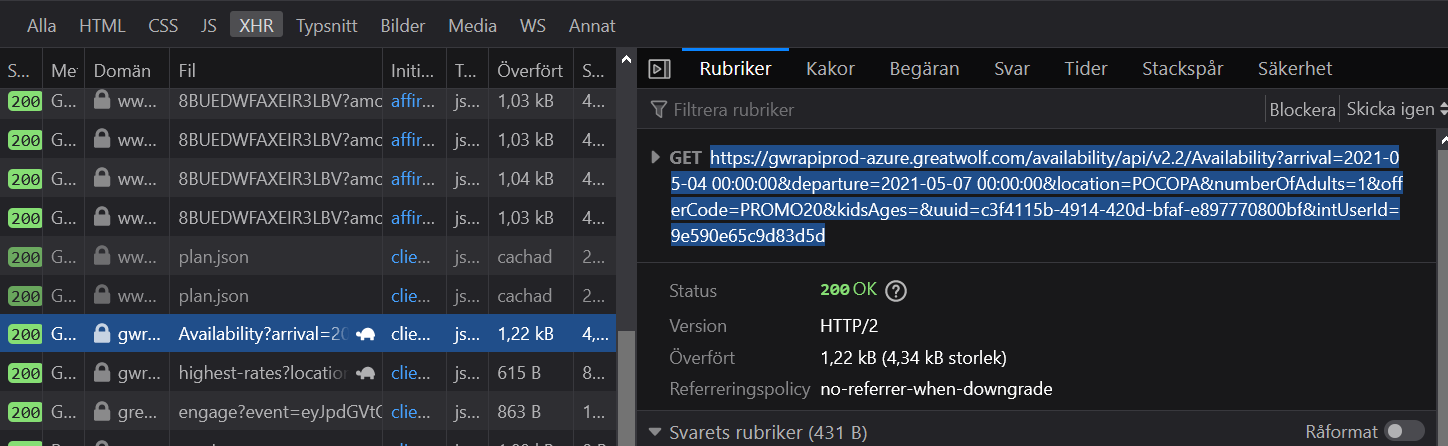The width and height of the screenshot is (1448, 446).
Task: Select the Alla request type filter
Action: click(41, 26)
